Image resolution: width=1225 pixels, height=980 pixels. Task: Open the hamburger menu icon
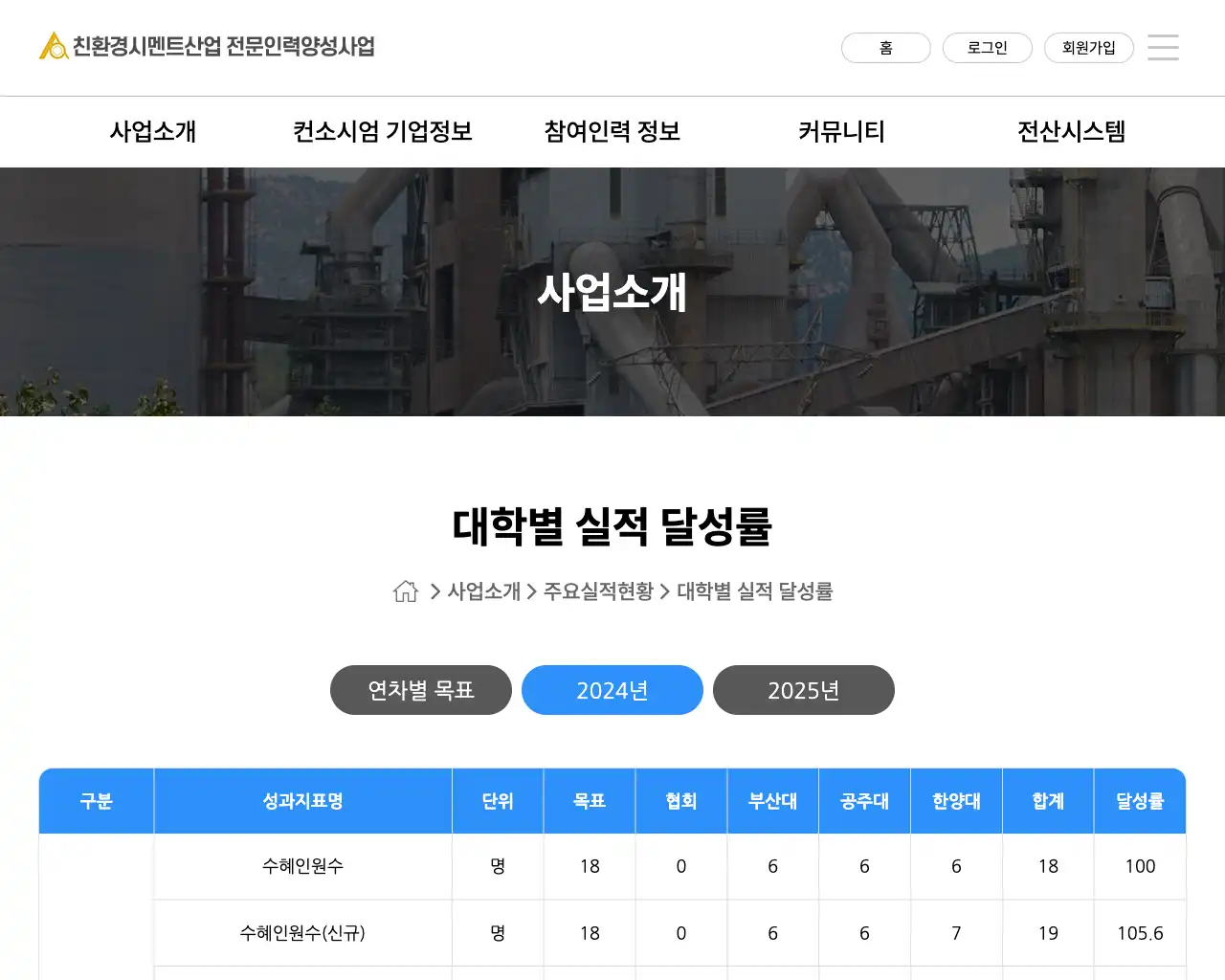point(1163,47)
